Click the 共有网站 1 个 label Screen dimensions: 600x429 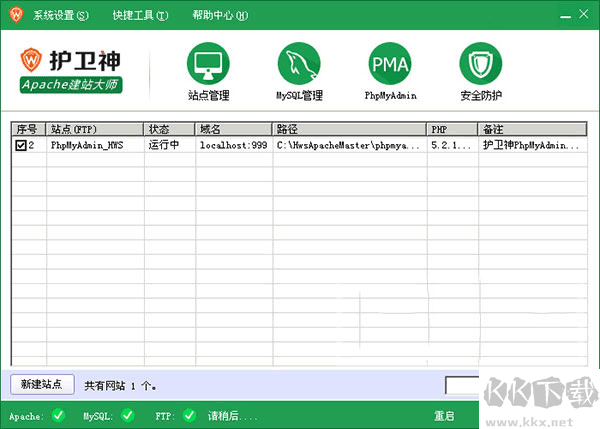point(120,386)
